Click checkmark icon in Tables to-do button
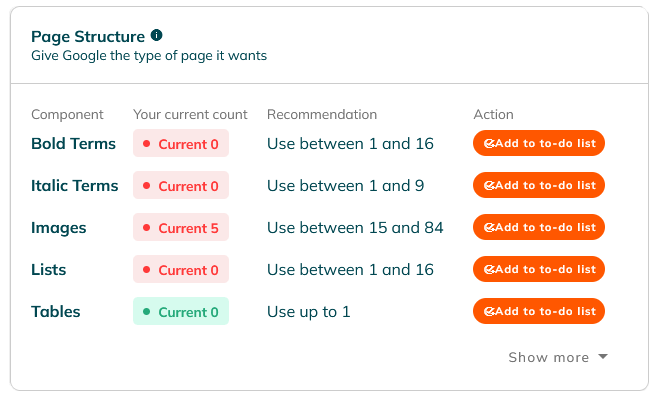 [x=489, y=311]
